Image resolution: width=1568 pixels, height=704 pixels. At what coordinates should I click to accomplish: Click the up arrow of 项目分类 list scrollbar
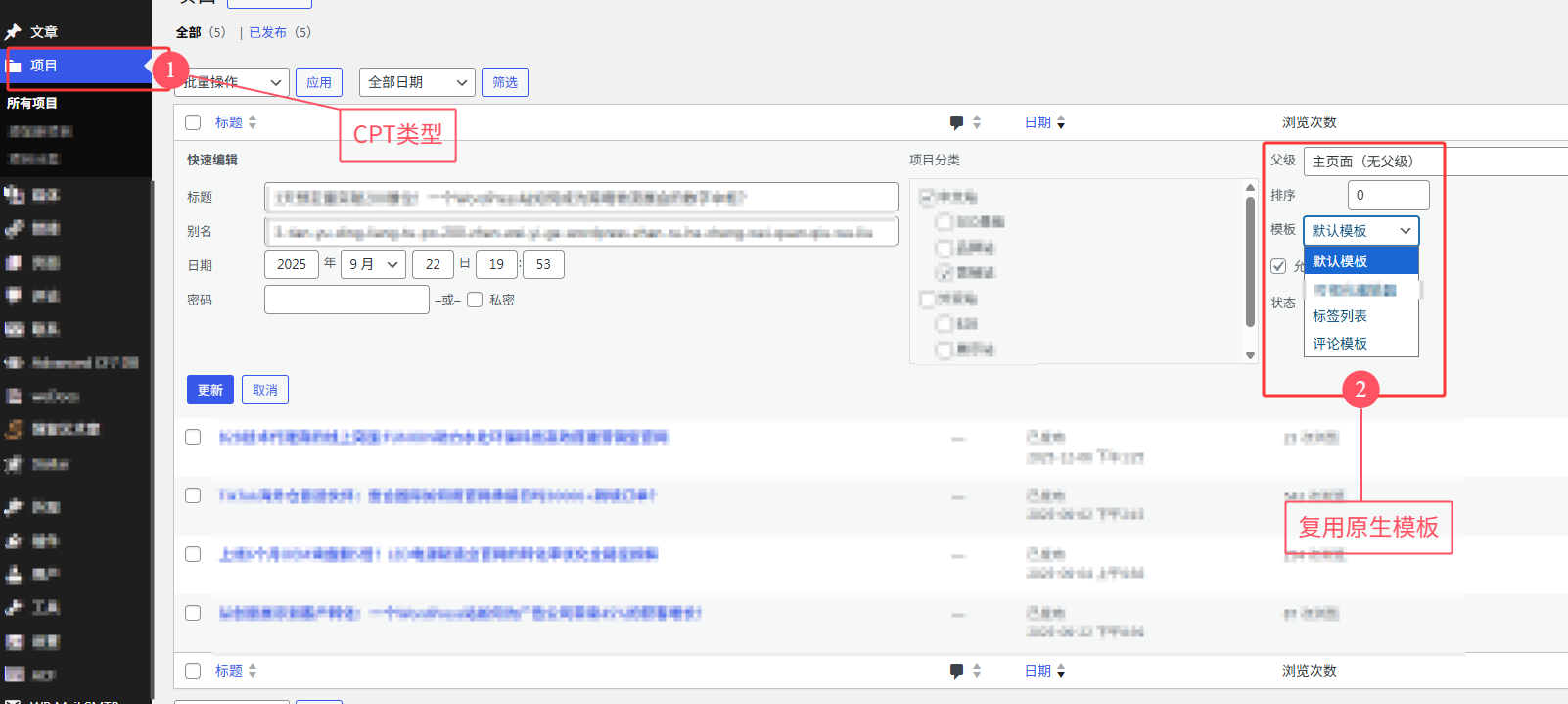pyautogui.click(x=1250, y=187)
